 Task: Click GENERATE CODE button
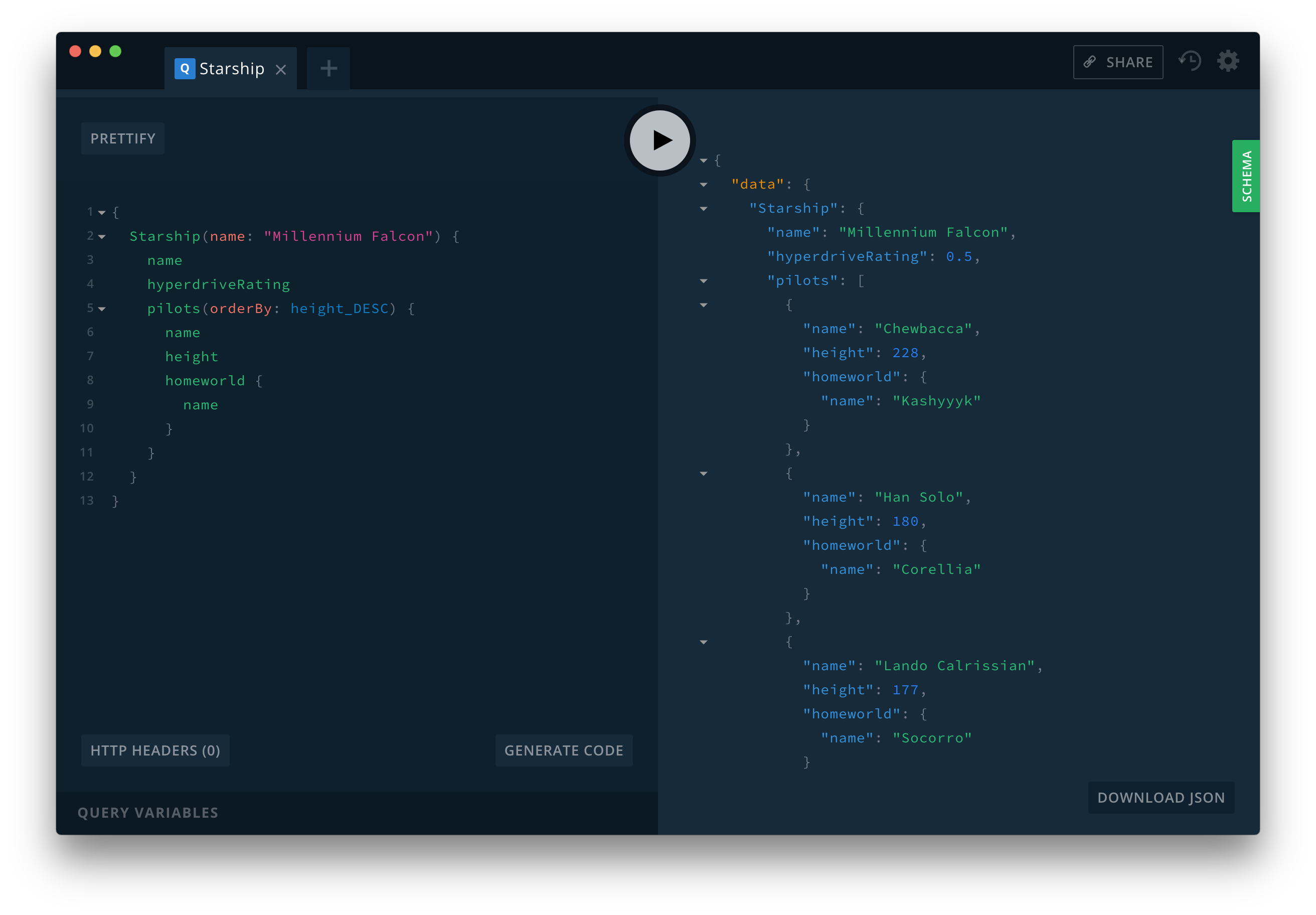tap(563, 750)
